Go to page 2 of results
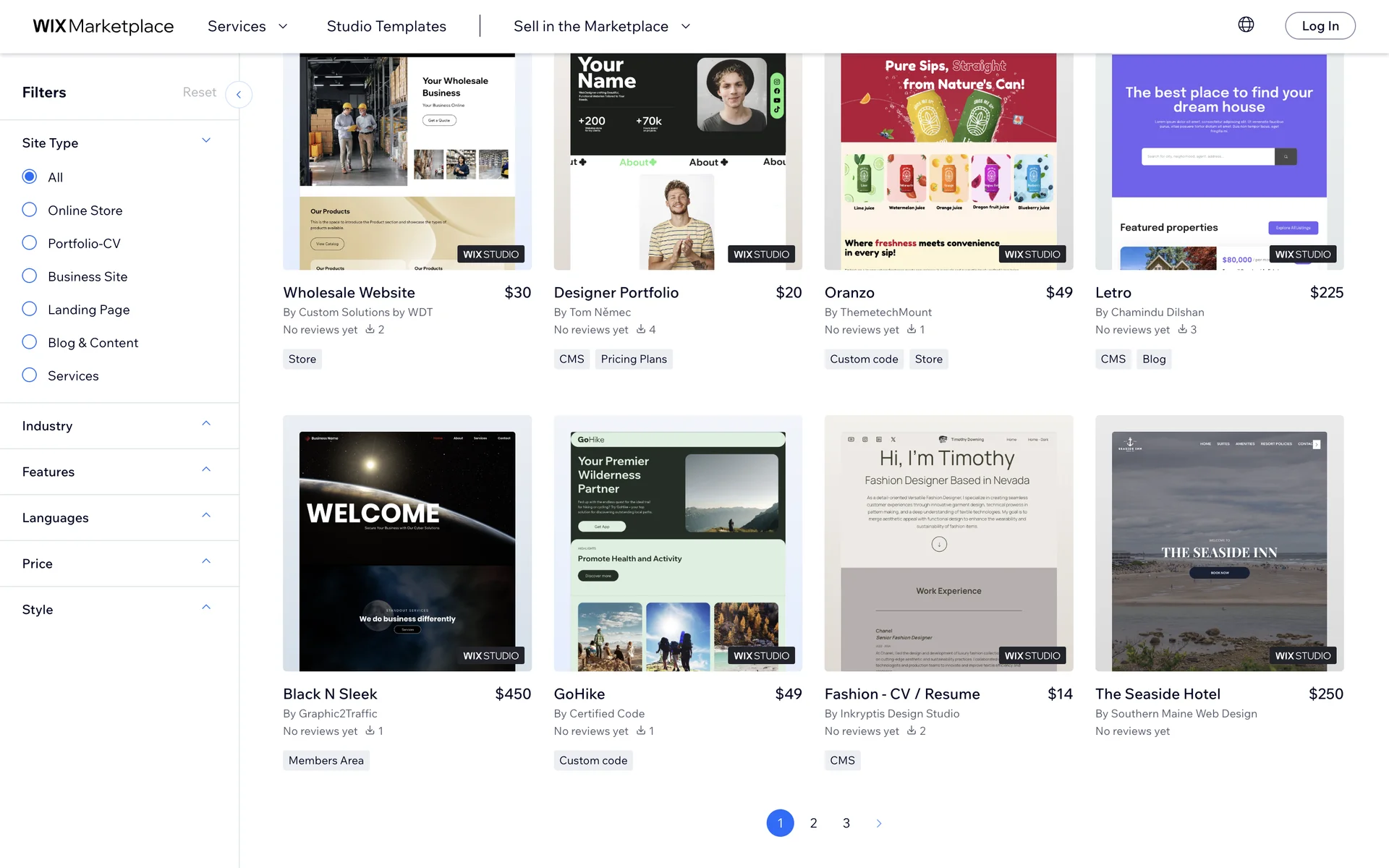 click(813, 823)
